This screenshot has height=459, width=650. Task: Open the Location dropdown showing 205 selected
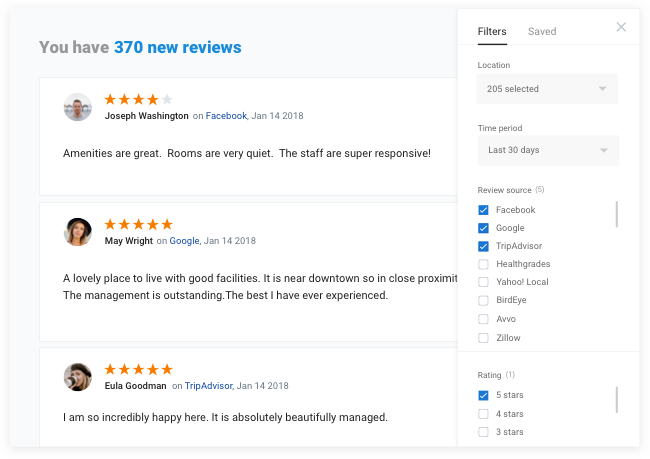[x=547, y=89]
